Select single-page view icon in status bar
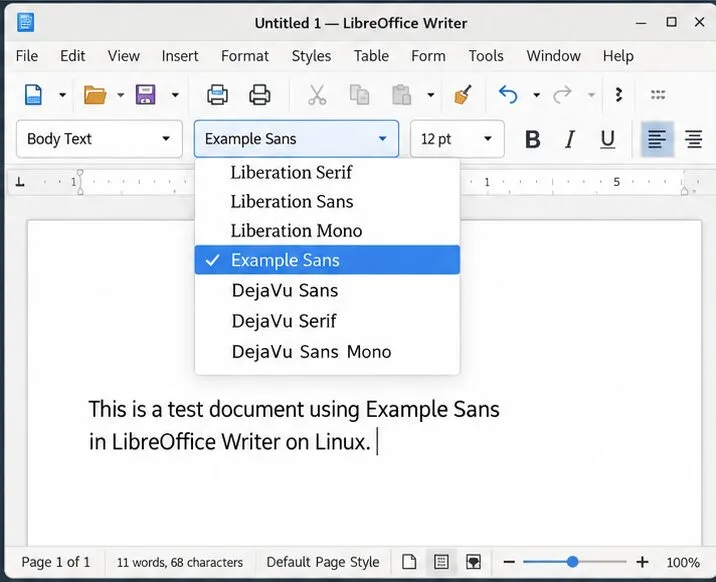 409,561
